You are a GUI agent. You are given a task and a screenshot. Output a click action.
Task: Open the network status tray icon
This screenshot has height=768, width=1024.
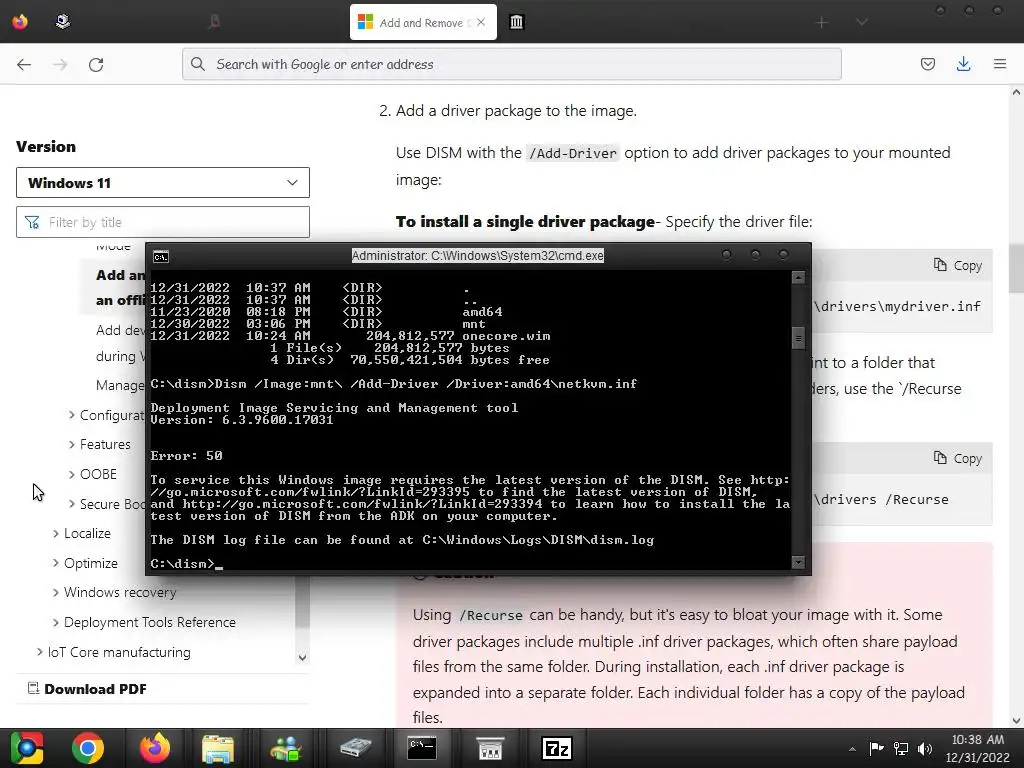901,748
